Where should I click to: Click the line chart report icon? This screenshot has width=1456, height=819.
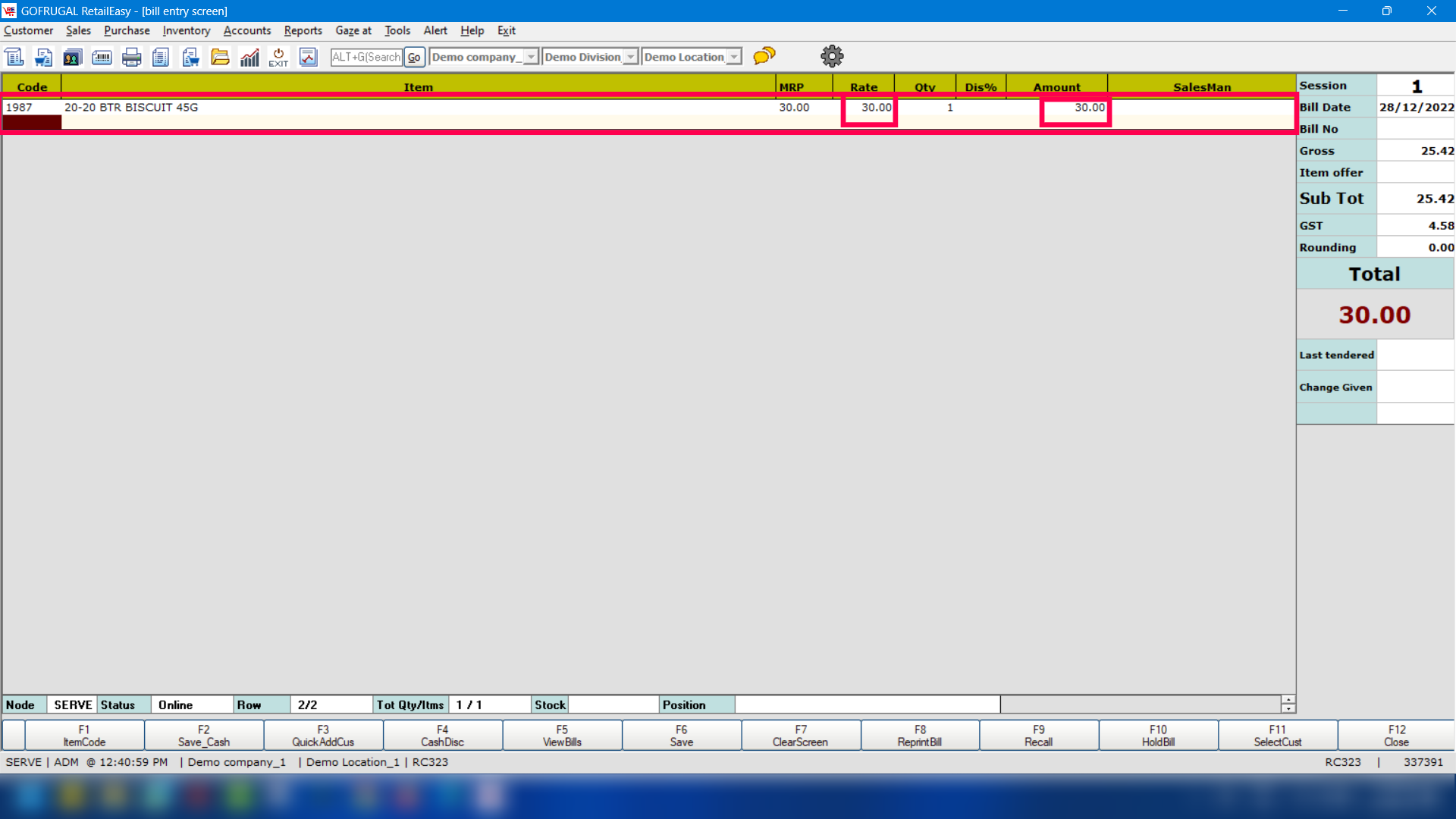(308, 57)
